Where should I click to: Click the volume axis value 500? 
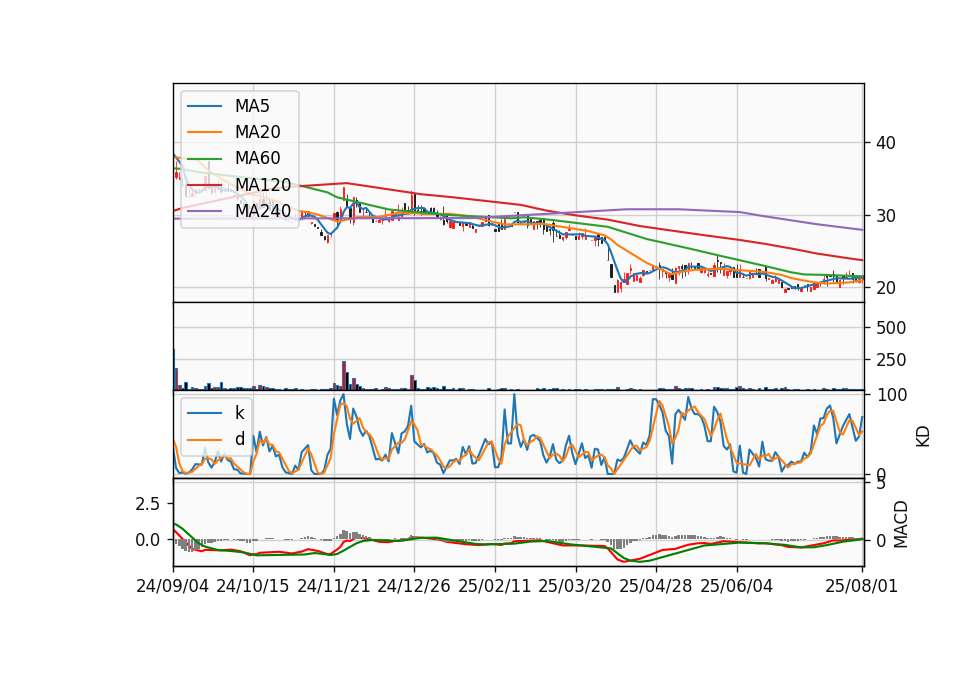[891, 328]
